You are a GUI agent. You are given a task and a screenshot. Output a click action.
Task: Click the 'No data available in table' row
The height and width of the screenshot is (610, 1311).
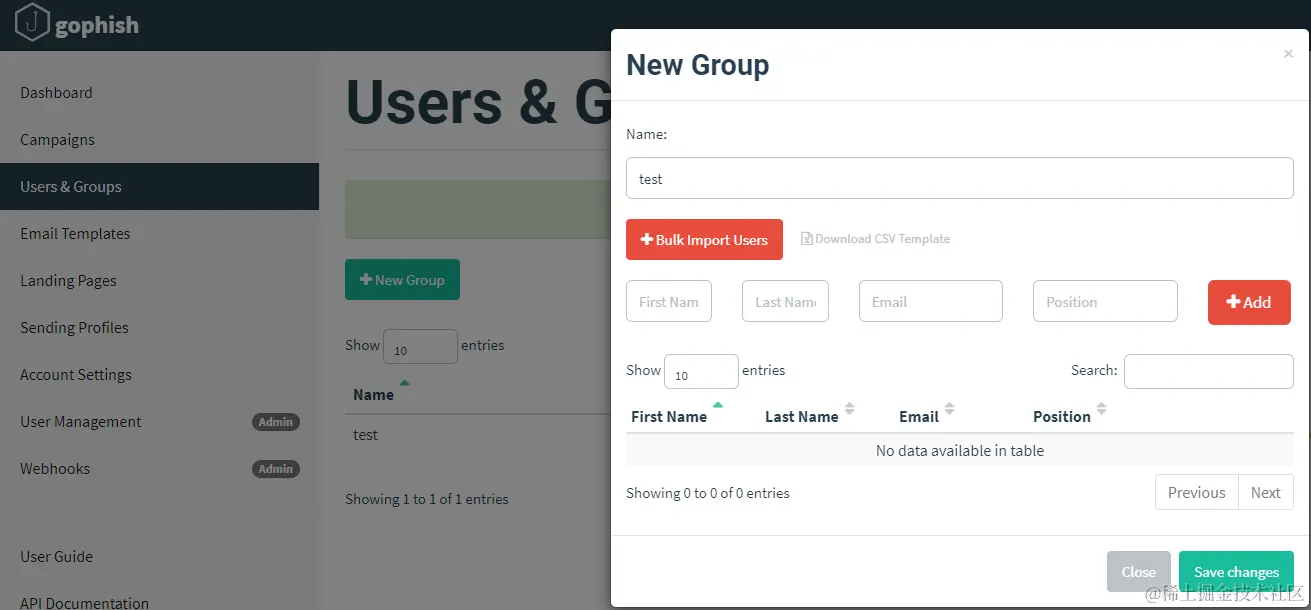[x=960, y=451]
